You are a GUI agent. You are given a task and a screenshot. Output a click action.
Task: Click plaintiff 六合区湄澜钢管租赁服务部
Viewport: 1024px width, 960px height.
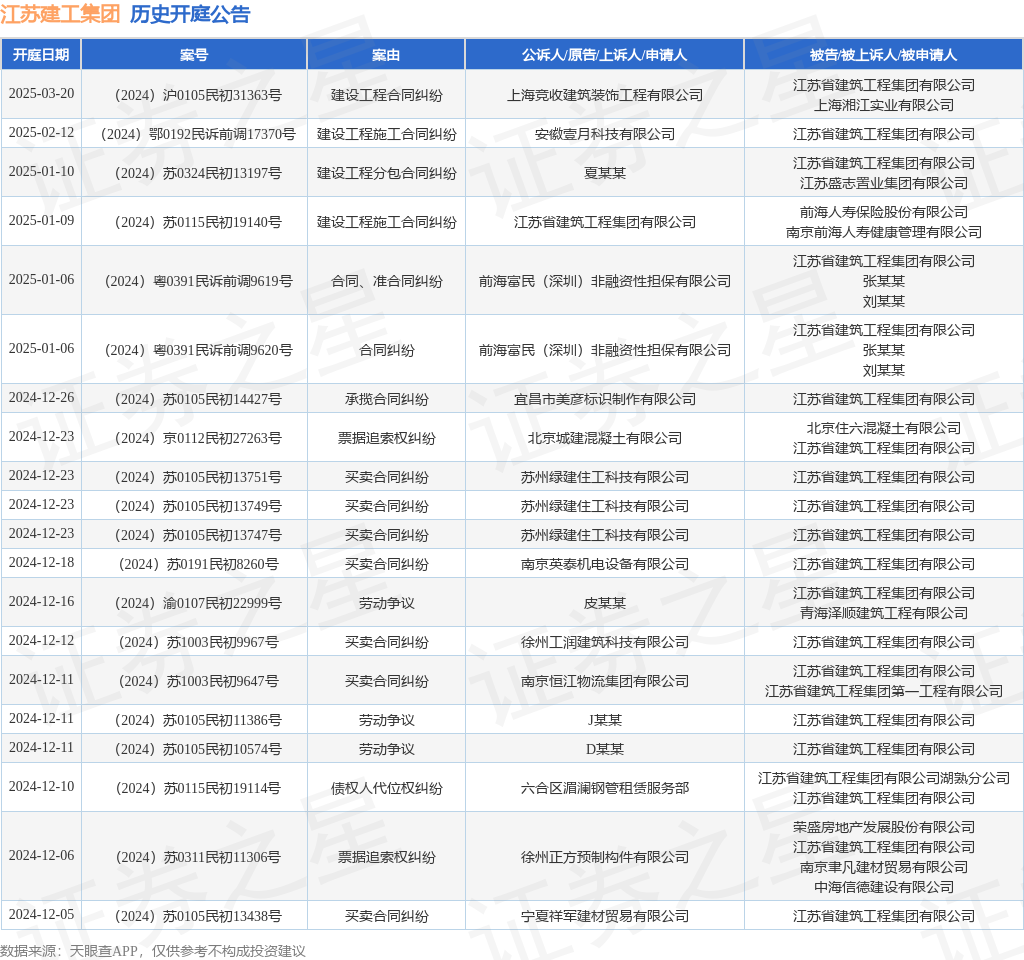[605, 788]
